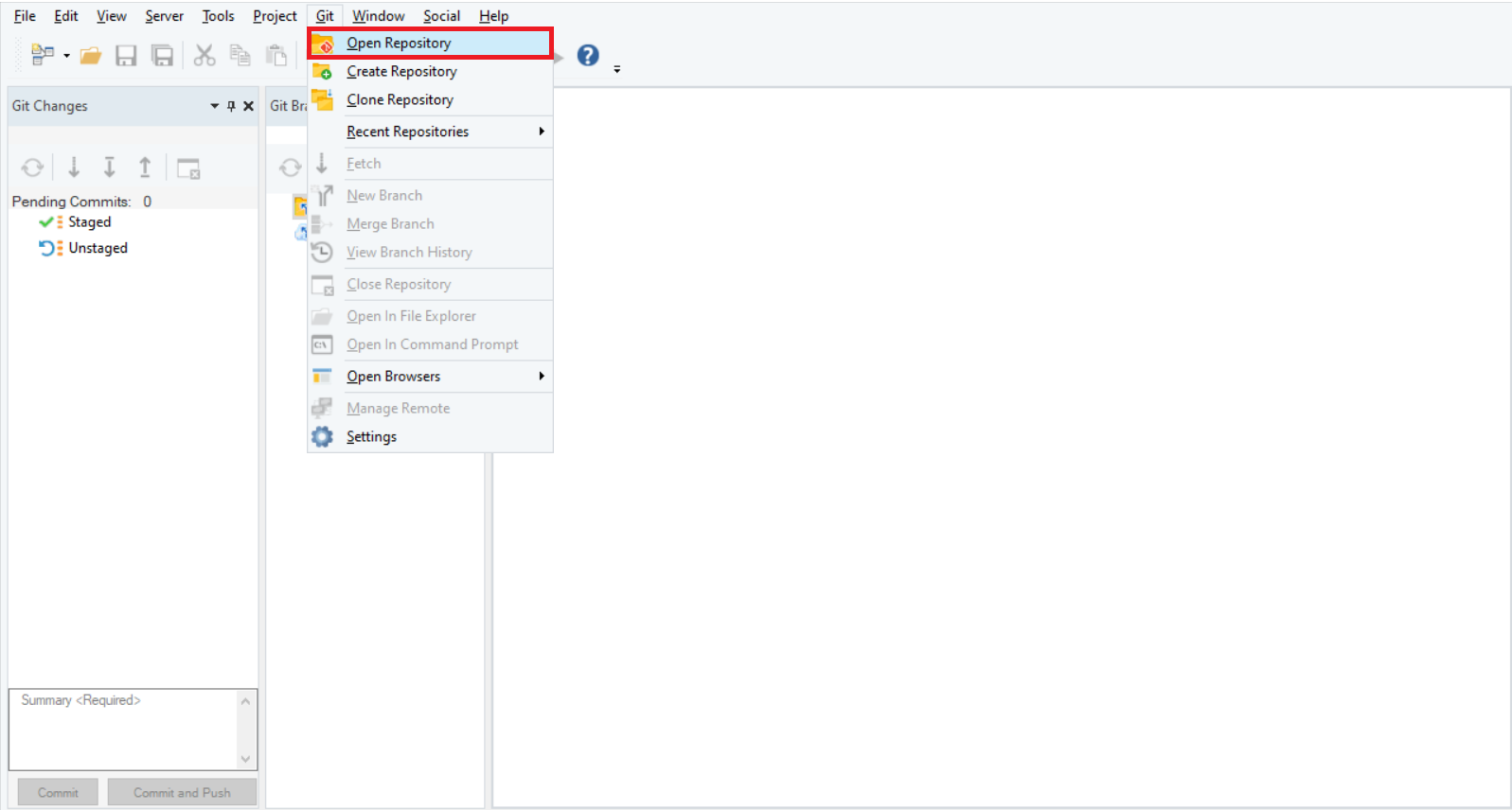
Task: Click the Commit and Push button
Action: (x=182, y=793)
